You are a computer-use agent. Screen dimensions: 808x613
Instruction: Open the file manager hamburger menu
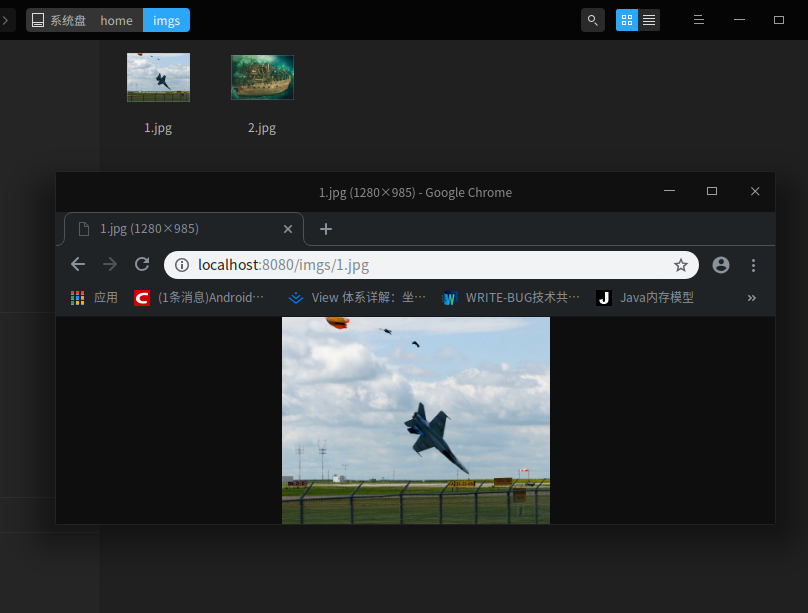(x=698, y=20)
